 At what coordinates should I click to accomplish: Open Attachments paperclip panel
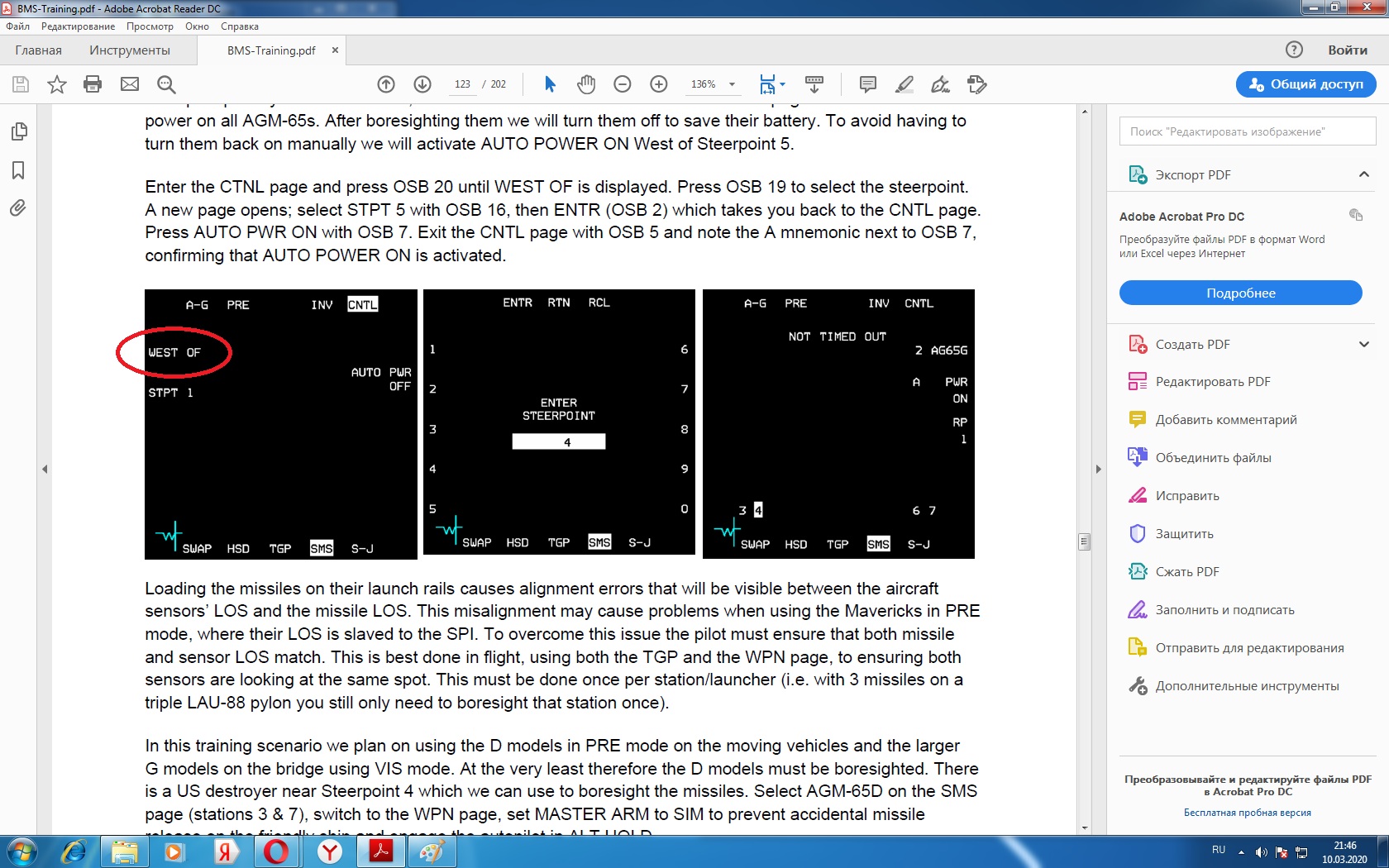[x=18, y=208]
